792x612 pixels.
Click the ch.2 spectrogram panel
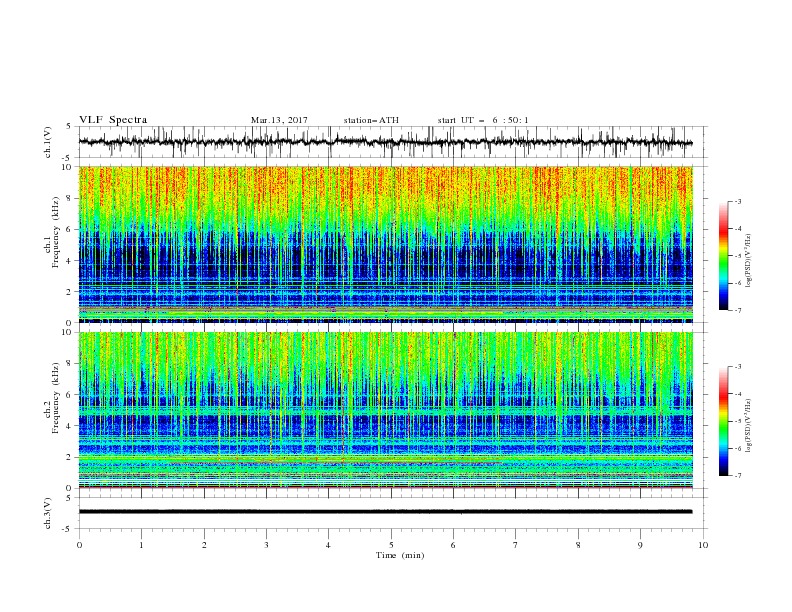(x=385, y=410)
